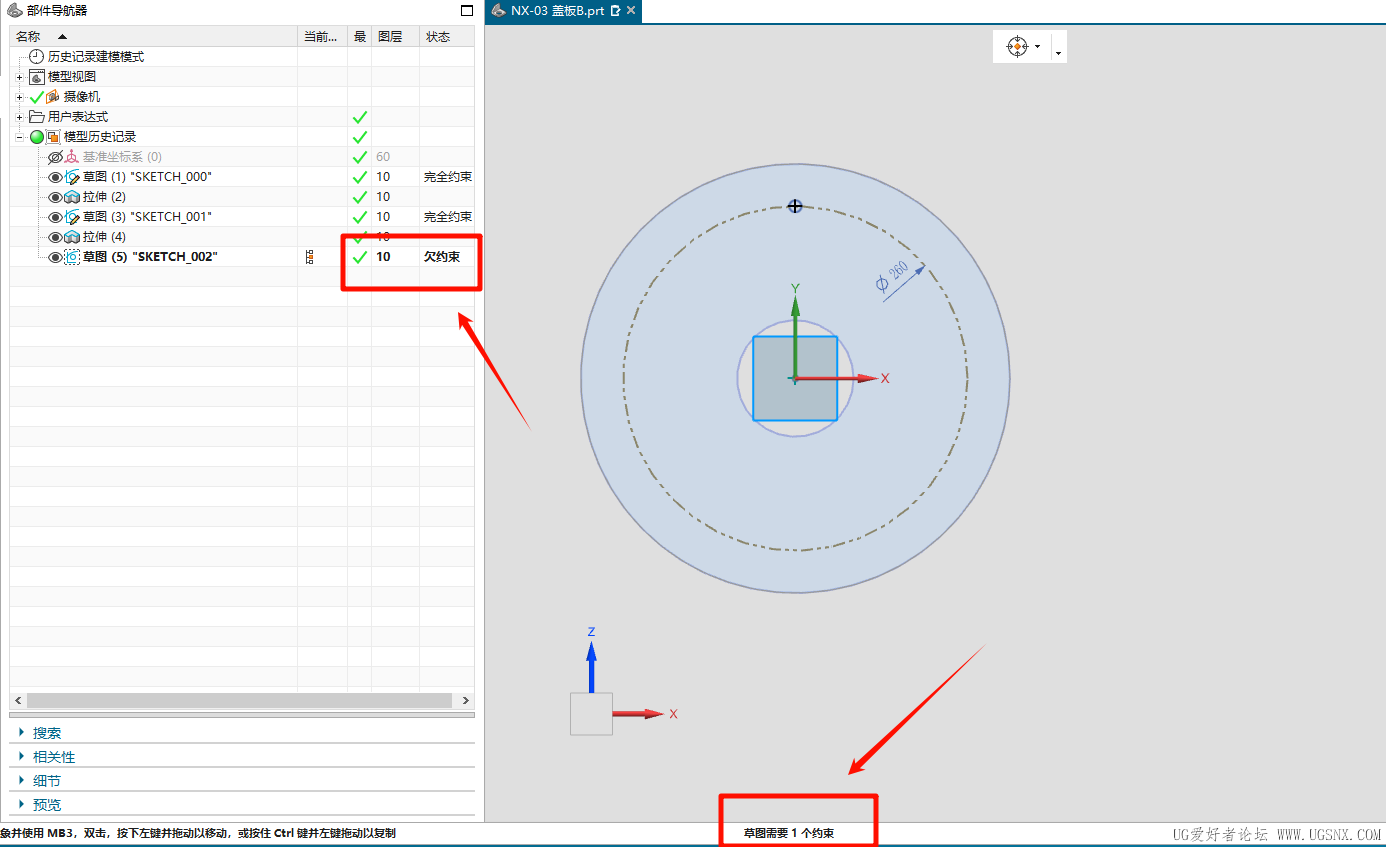Click the 状态 column header
The image size is (1386, 847).
(x=438, y=36)
